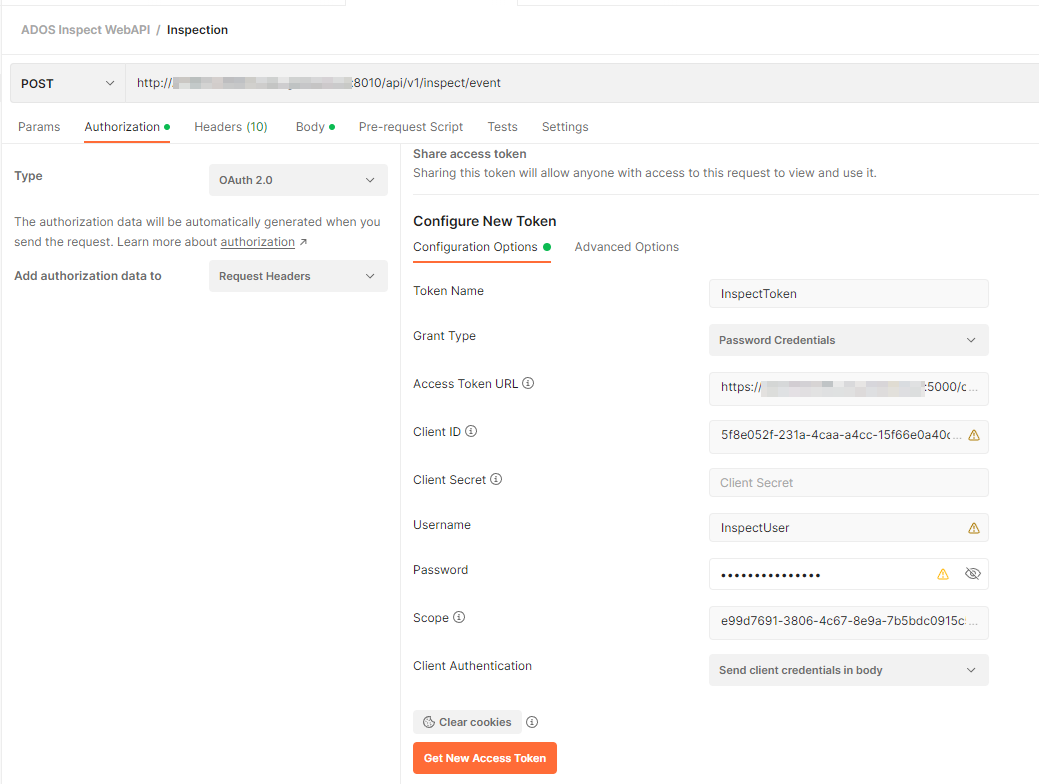Click the info icon beside Clear cookies
This screenshot has width=1039, height=784.
(x=532, y=721)
